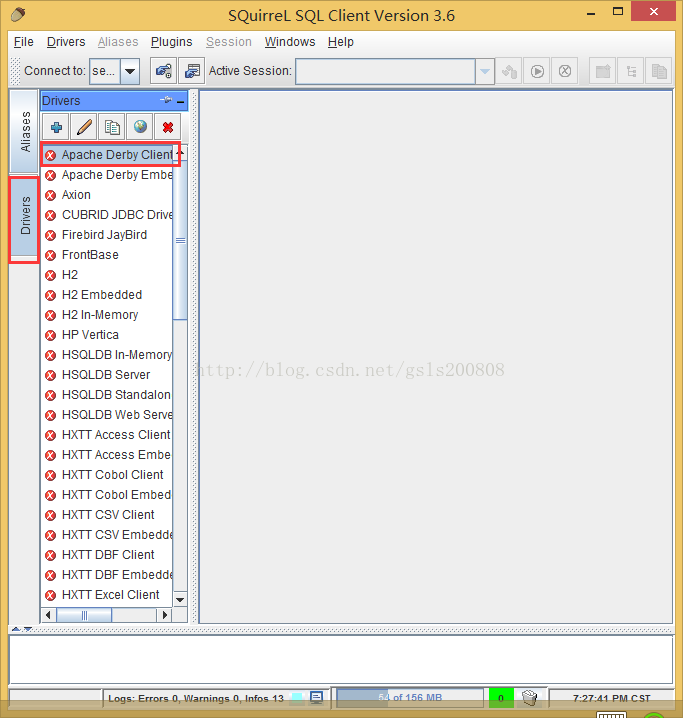Click the disabled new worksheet icon
This screenshot has height=718, width=683.
point(603,71)
